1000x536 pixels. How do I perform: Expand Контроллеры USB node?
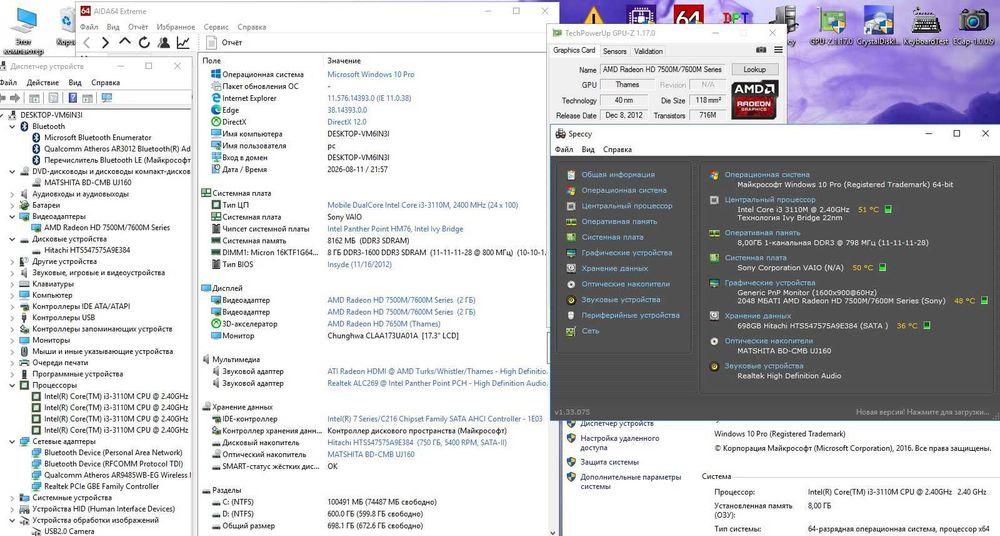click(12, 318)
